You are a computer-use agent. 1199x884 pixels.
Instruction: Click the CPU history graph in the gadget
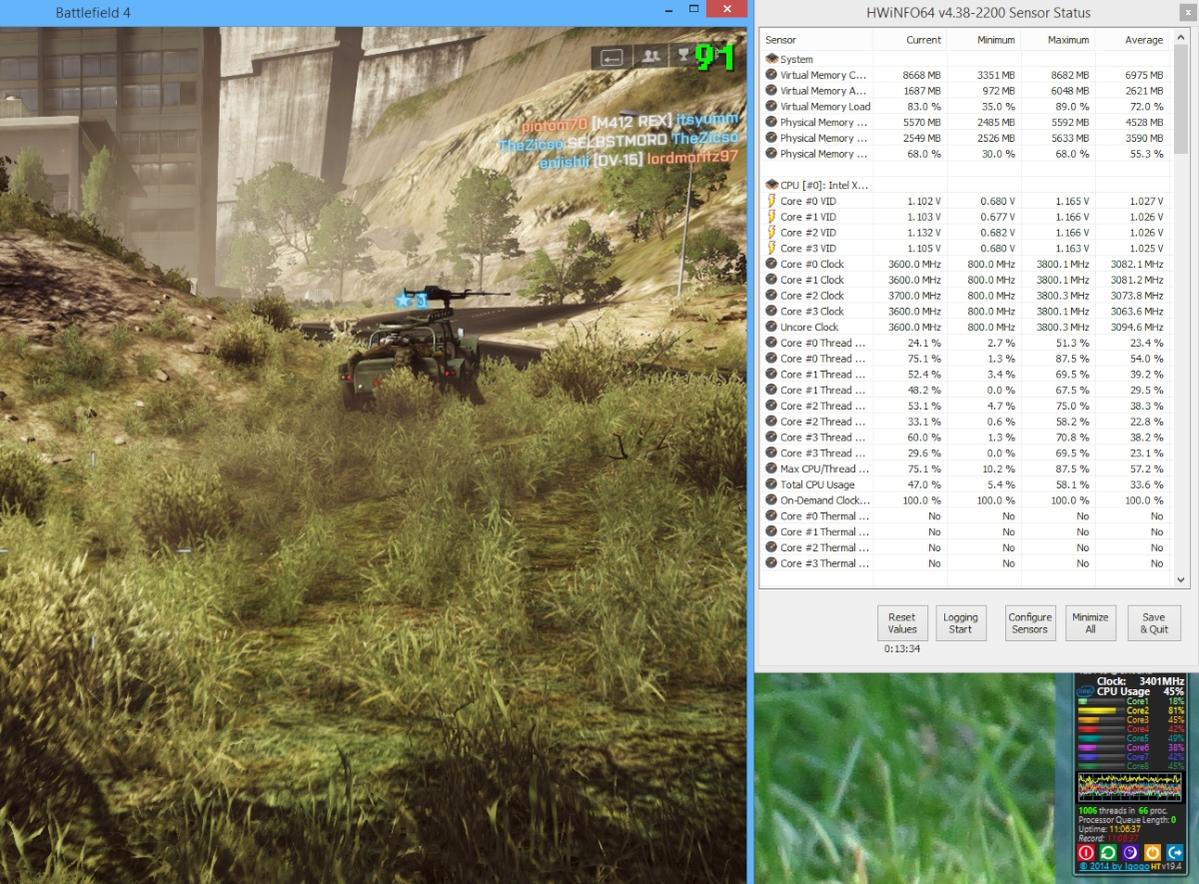[x=1129, y=787]
